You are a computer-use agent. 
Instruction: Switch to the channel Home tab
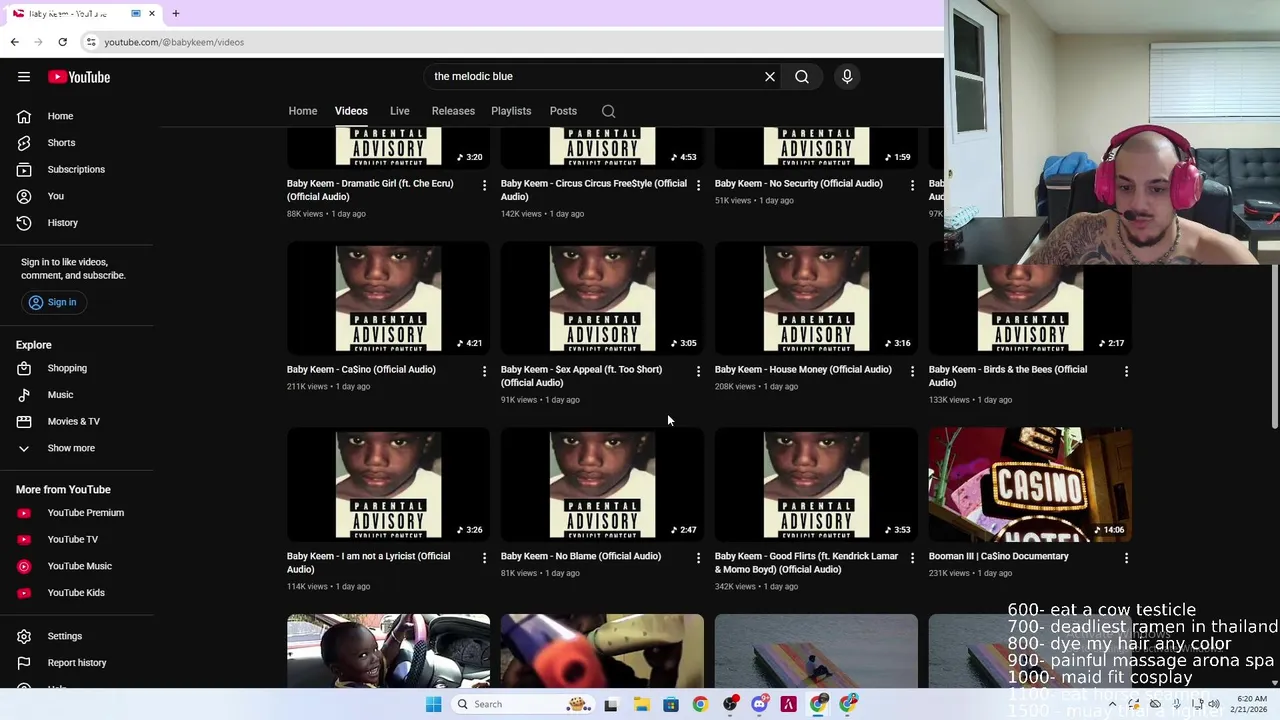pyautogui.click(x=303, y=111)
